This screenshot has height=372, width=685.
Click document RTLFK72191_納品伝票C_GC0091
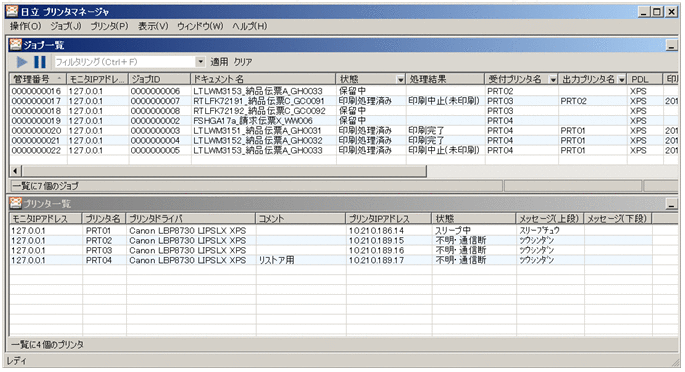point(259,101)
